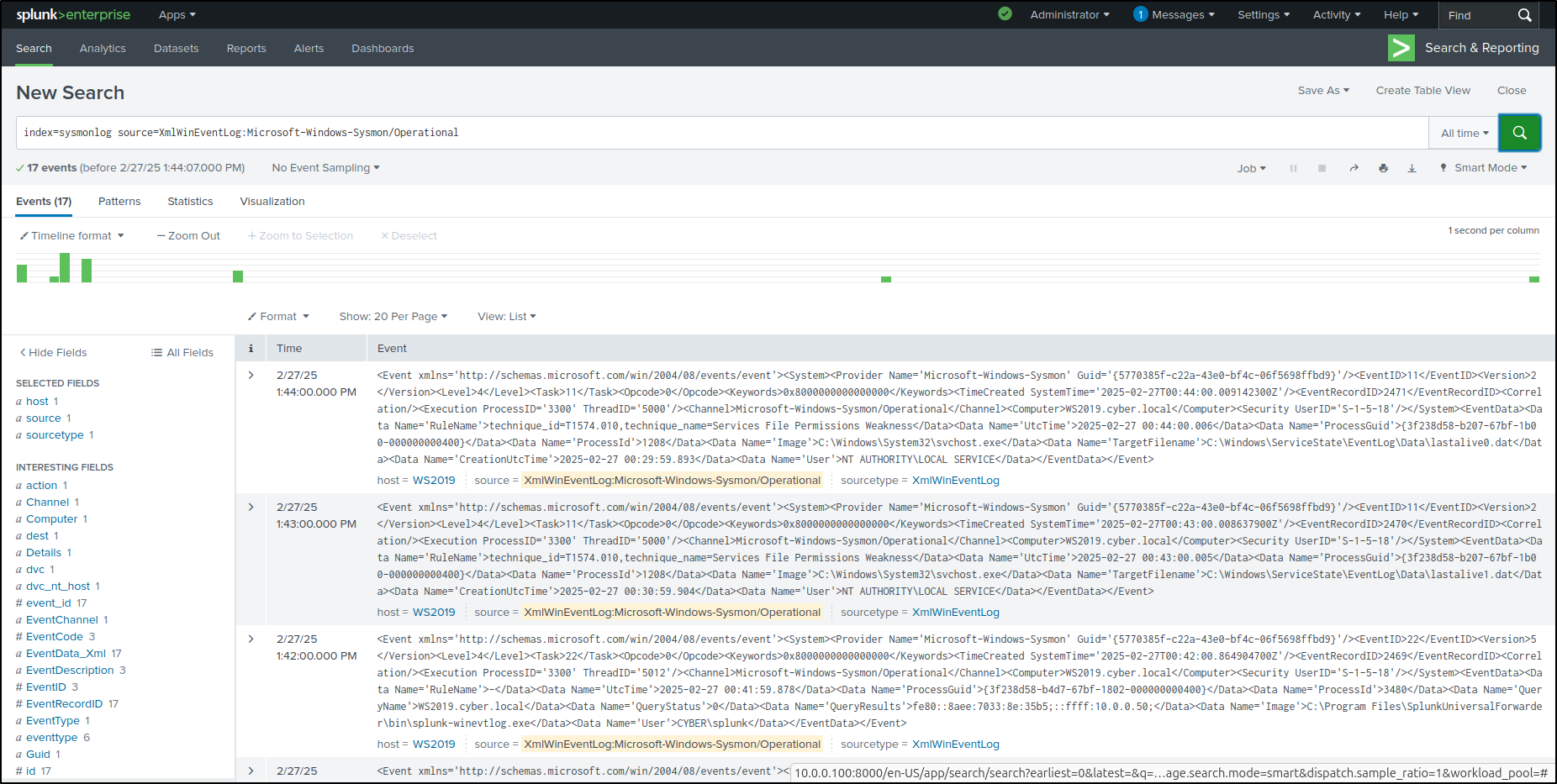Expand the first event's details arrow
The image size is (1557, 784).
click(x=251, y=375)
